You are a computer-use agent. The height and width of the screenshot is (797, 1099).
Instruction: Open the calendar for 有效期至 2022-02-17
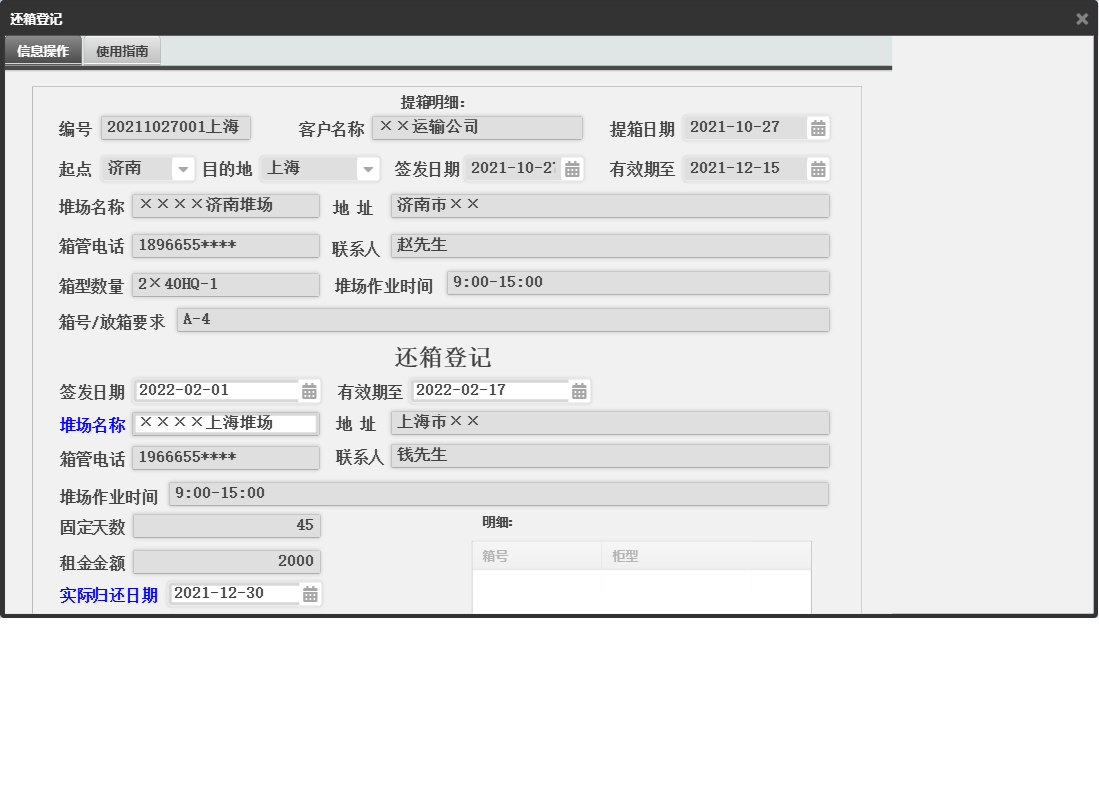point(579,390)
